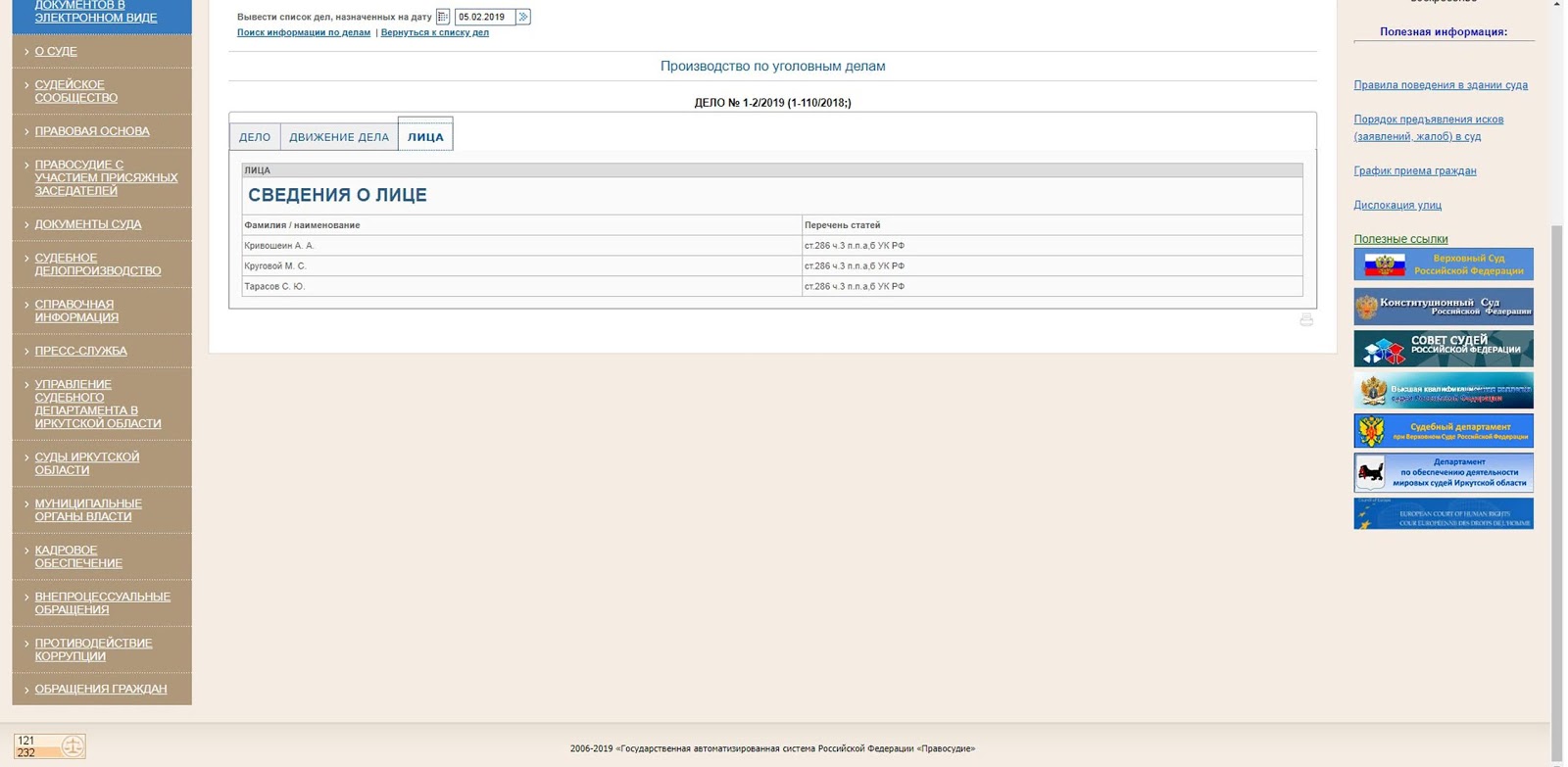The width and height of the screenshot is (1568, 767).
Task: Open Совет судей banner
Action: click(x=1444, y=349)
